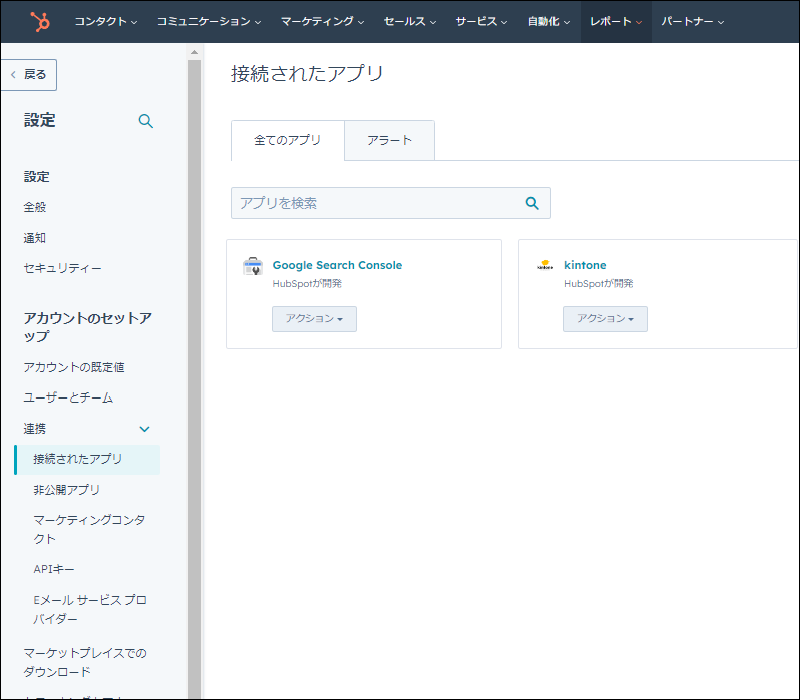Open the コンタクト menu
800x700 pixels.
tap(106, 21)
